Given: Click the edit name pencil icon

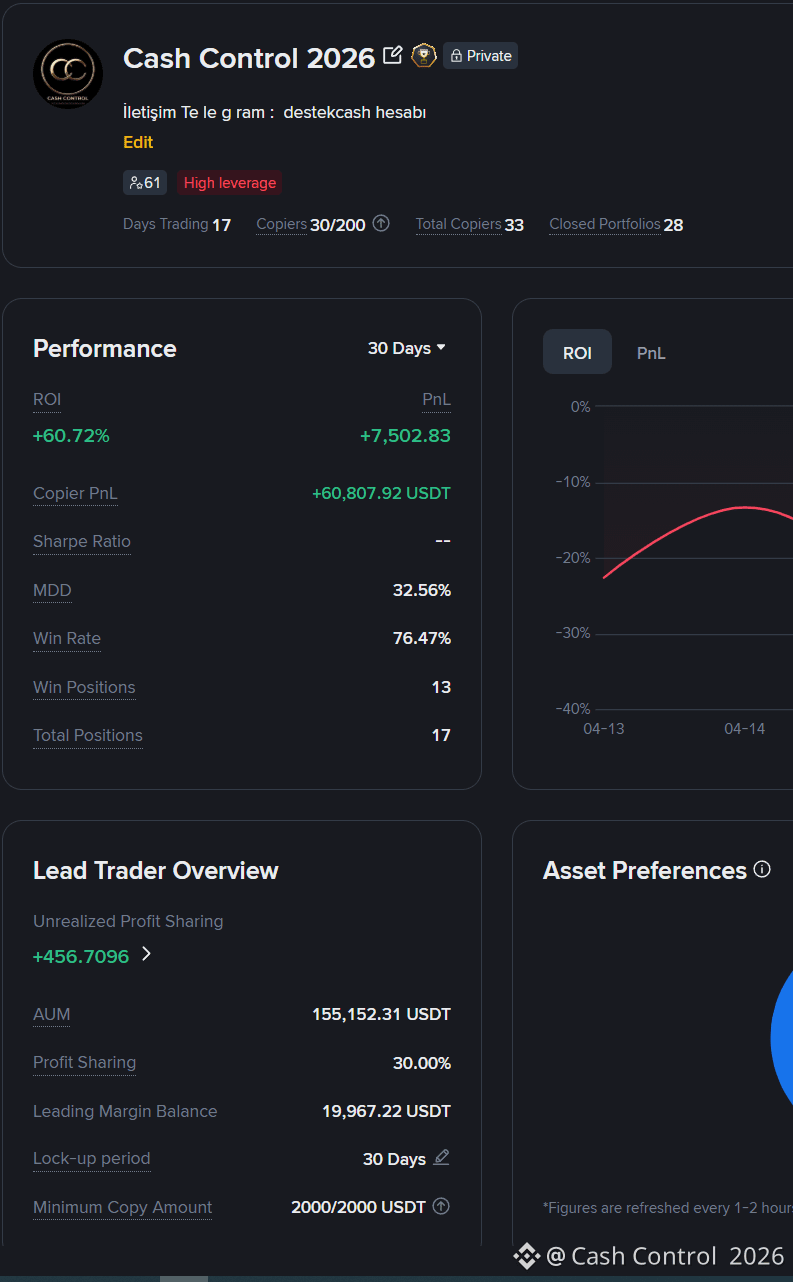Looking at the screenshot, I should click(393, 56).
